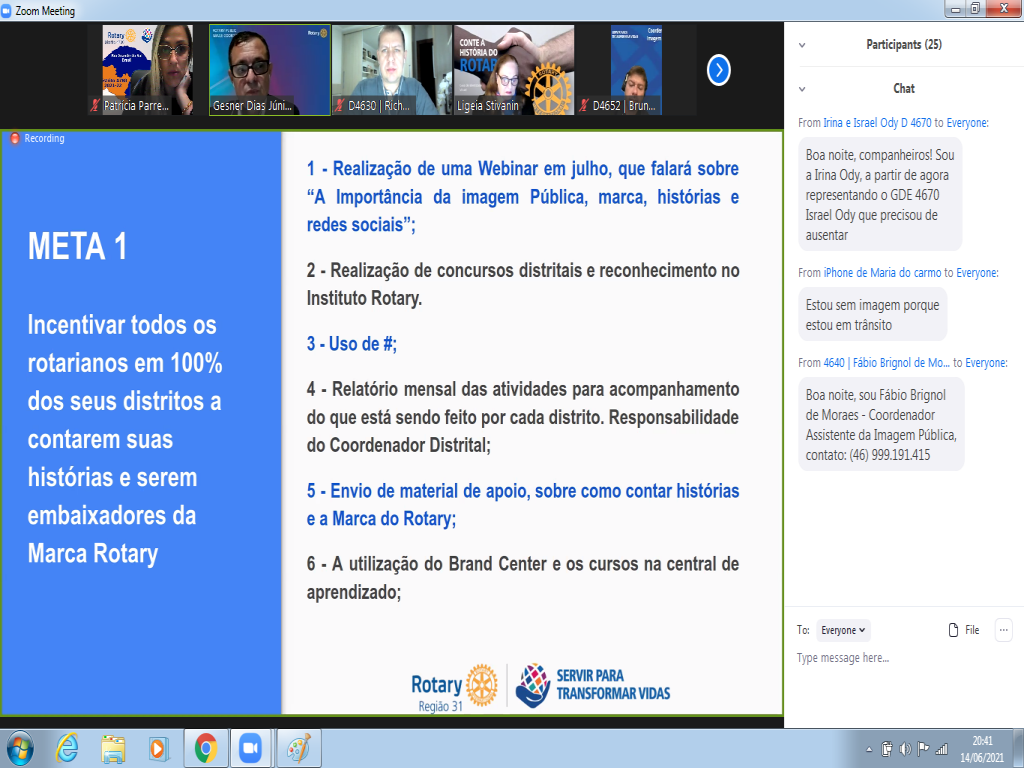Click the File attachment button in chat
1024x768 pixels.
point(963,630)
